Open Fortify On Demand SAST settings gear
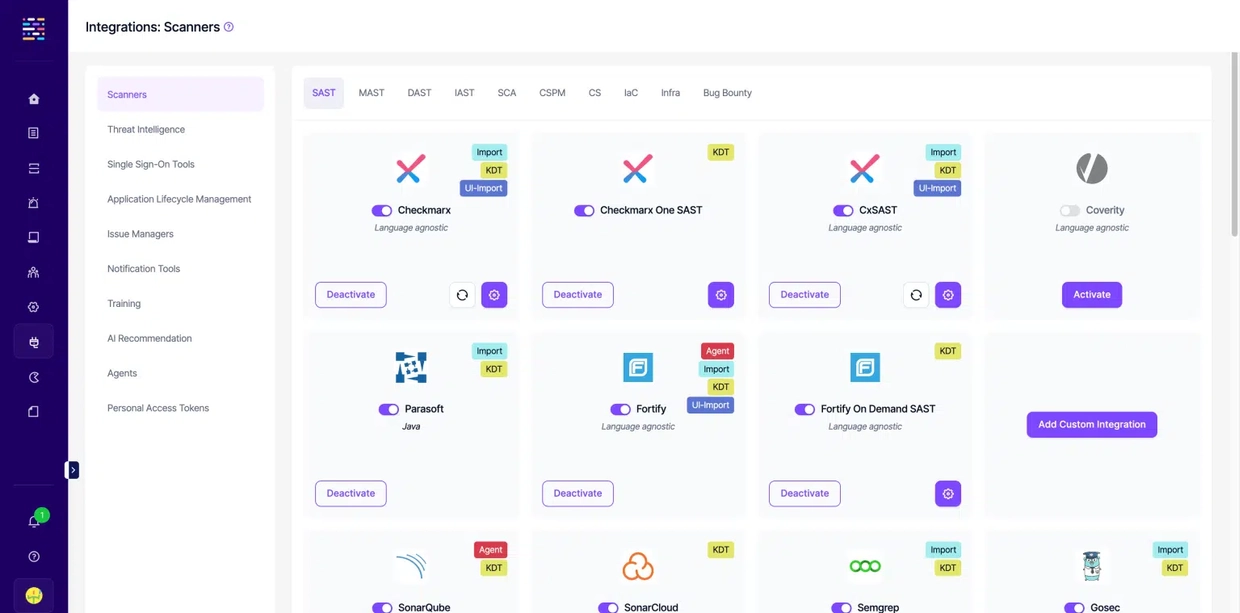 click(x=948, y=494)
